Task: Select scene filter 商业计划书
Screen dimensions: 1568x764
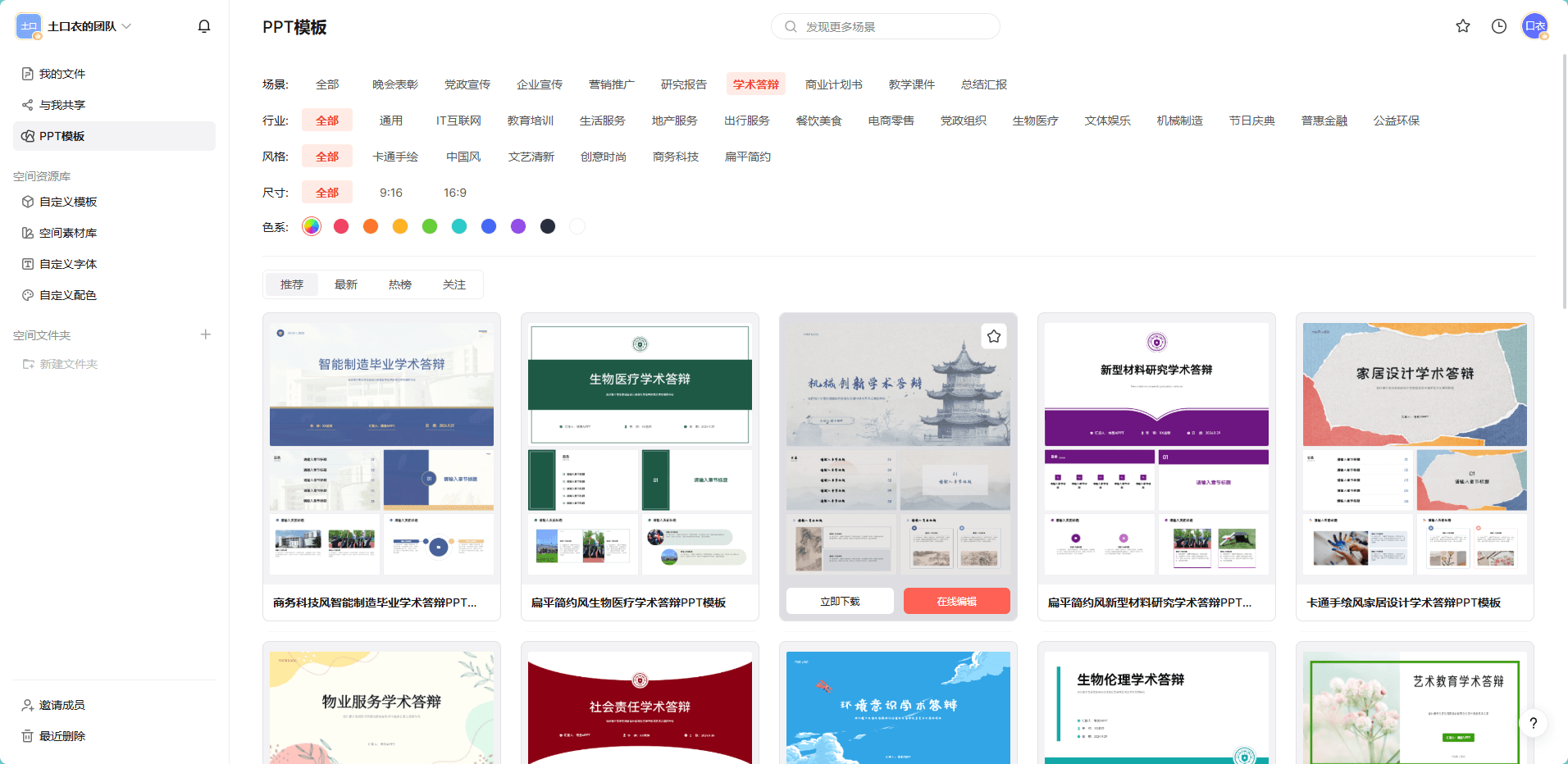Action: point(834,84)
